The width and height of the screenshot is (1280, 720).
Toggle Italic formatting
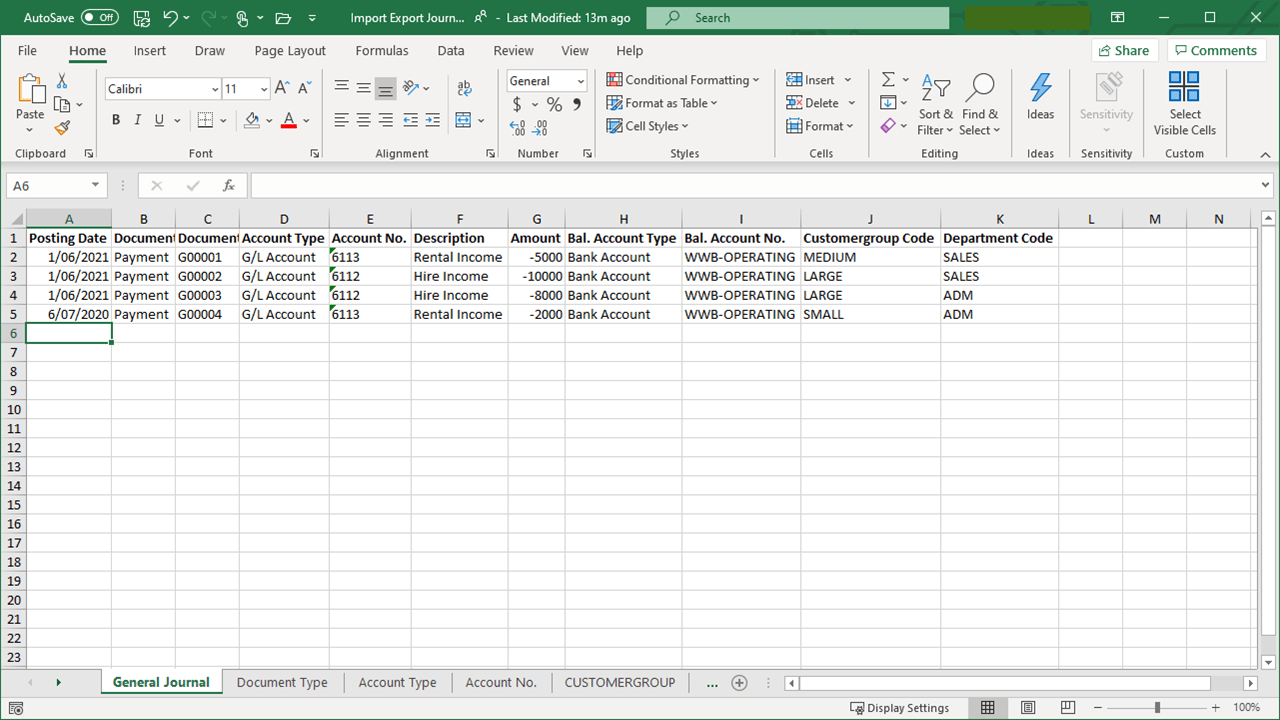138,120
